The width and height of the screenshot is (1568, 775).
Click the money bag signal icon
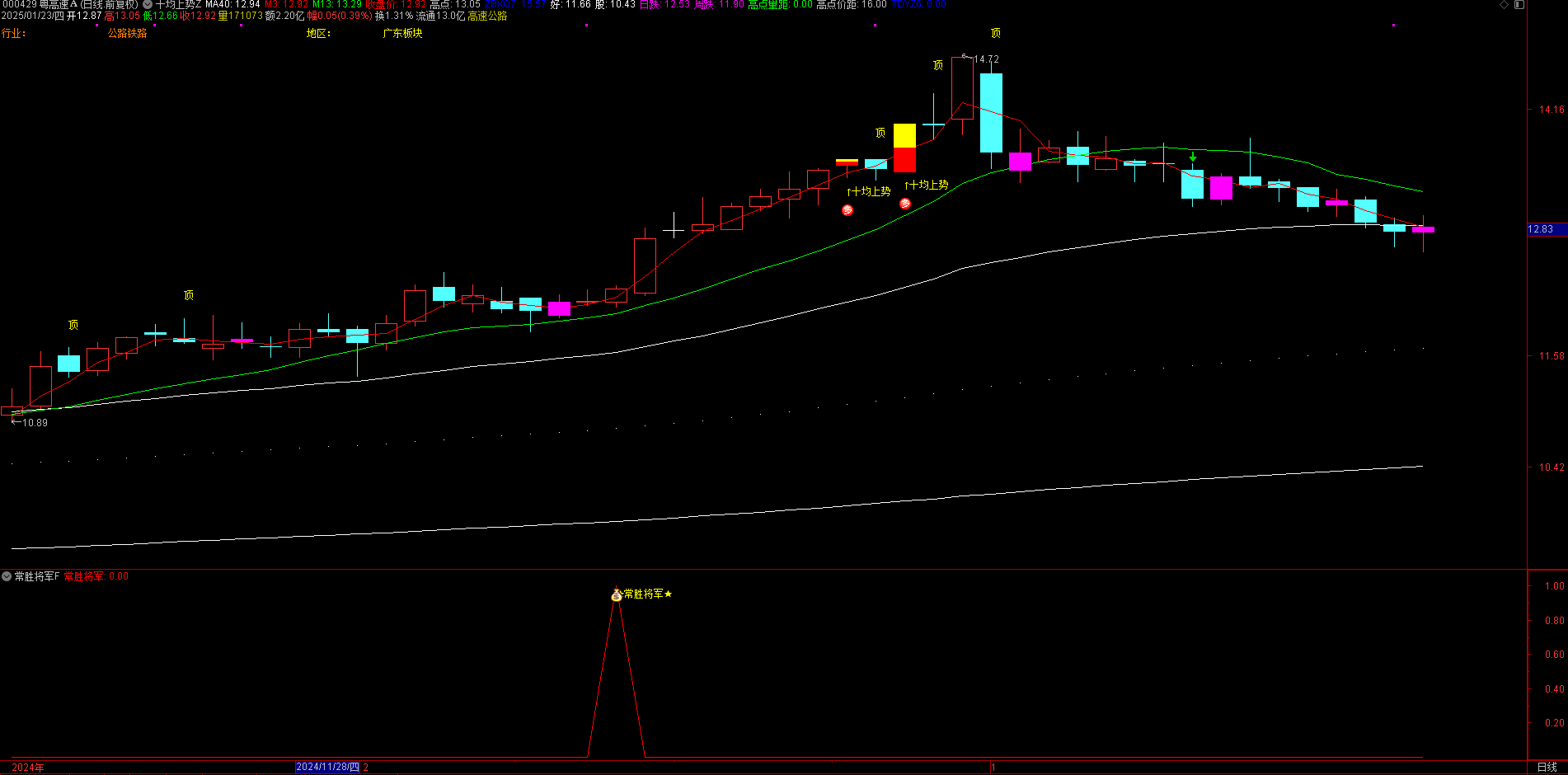click(x=617, y=594)
